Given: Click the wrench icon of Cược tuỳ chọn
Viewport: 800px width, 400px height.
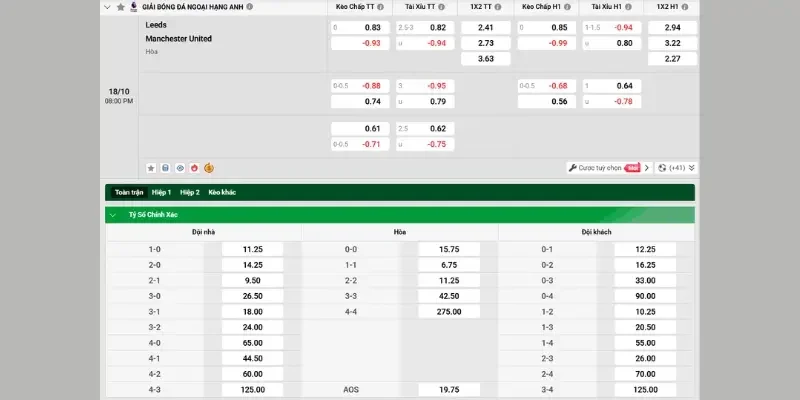Looking at the screenshot, I should (x=572, y=168).
